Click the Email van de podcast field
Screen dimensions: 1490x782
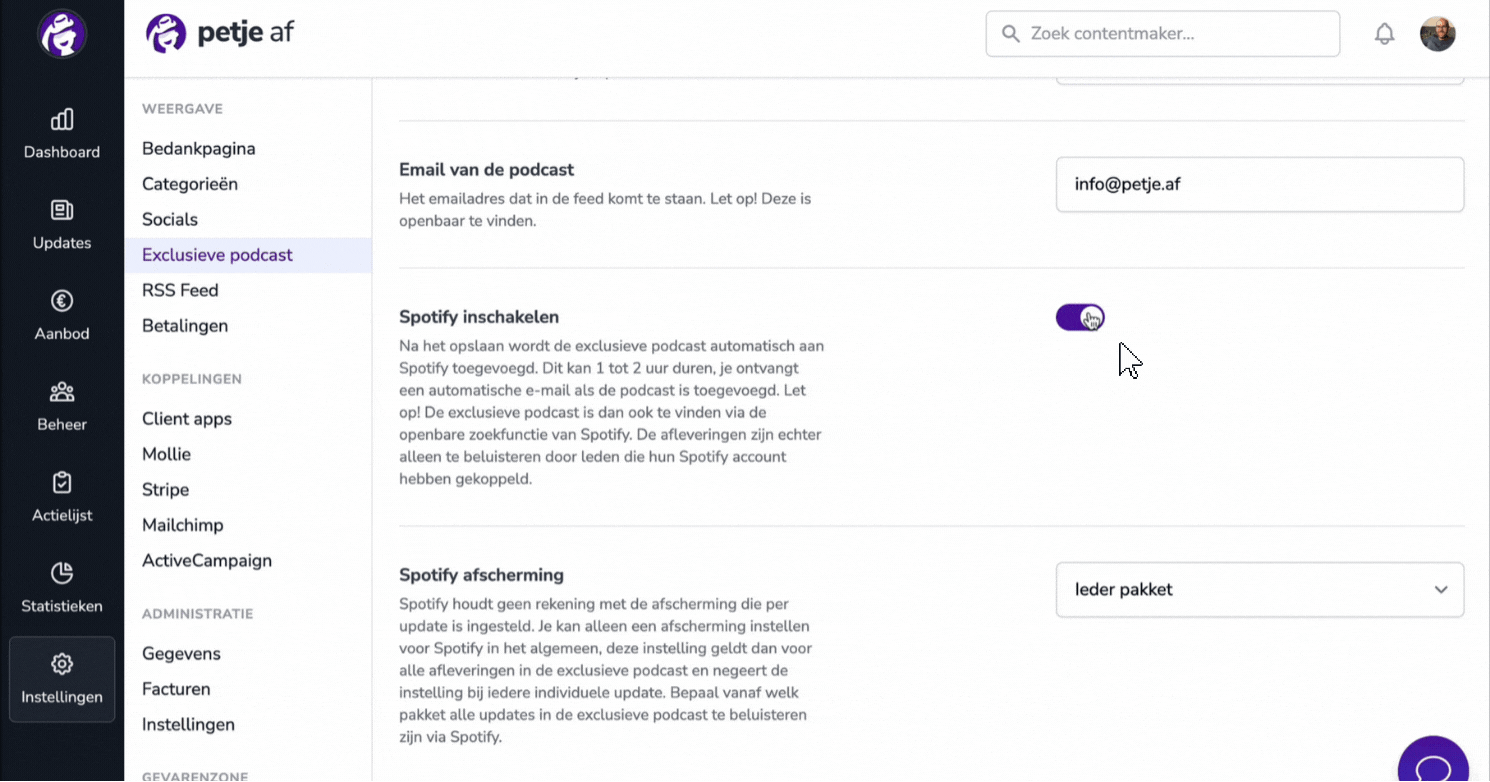(x=1260, y=184)
